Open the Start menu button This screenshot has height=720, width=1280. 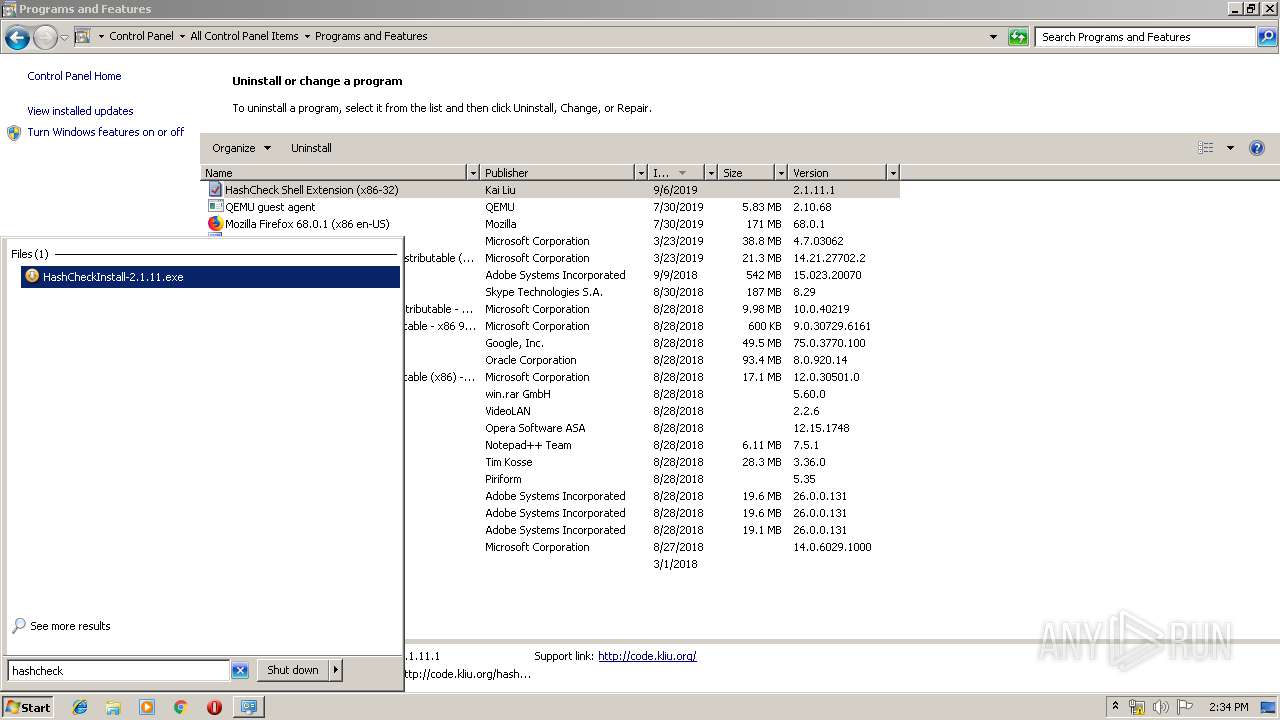28,707
